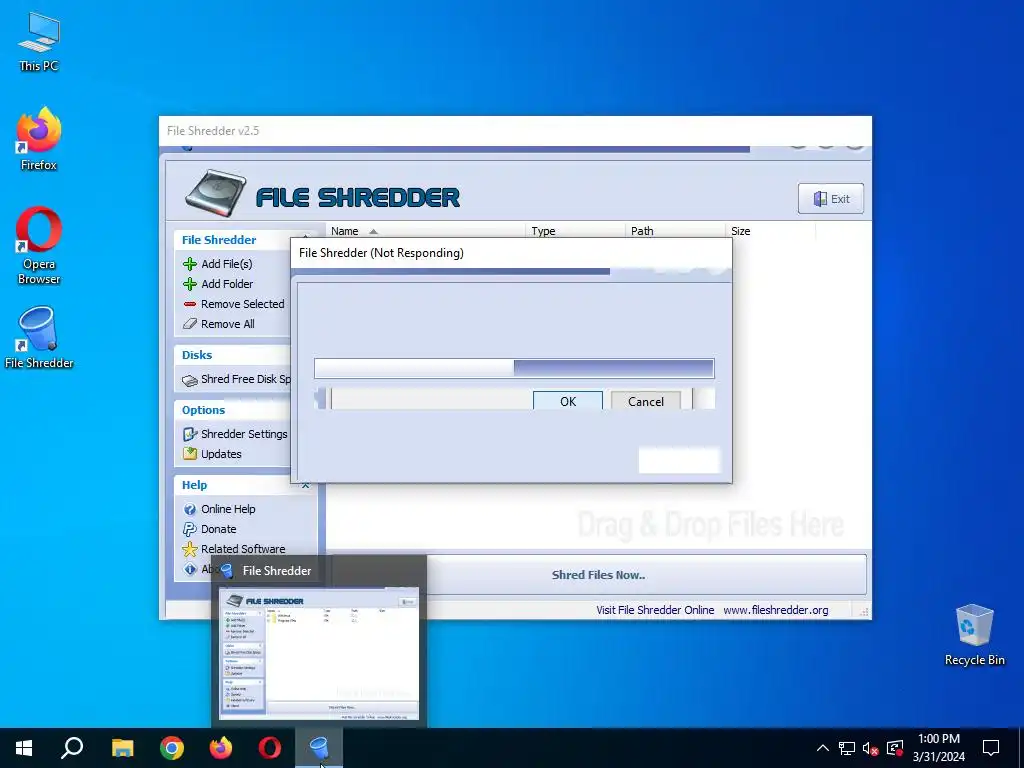Collapse the Help panel section
The width and height of the screenshot is (1024, 768).
pyautogui.click(x=306, y=485)
